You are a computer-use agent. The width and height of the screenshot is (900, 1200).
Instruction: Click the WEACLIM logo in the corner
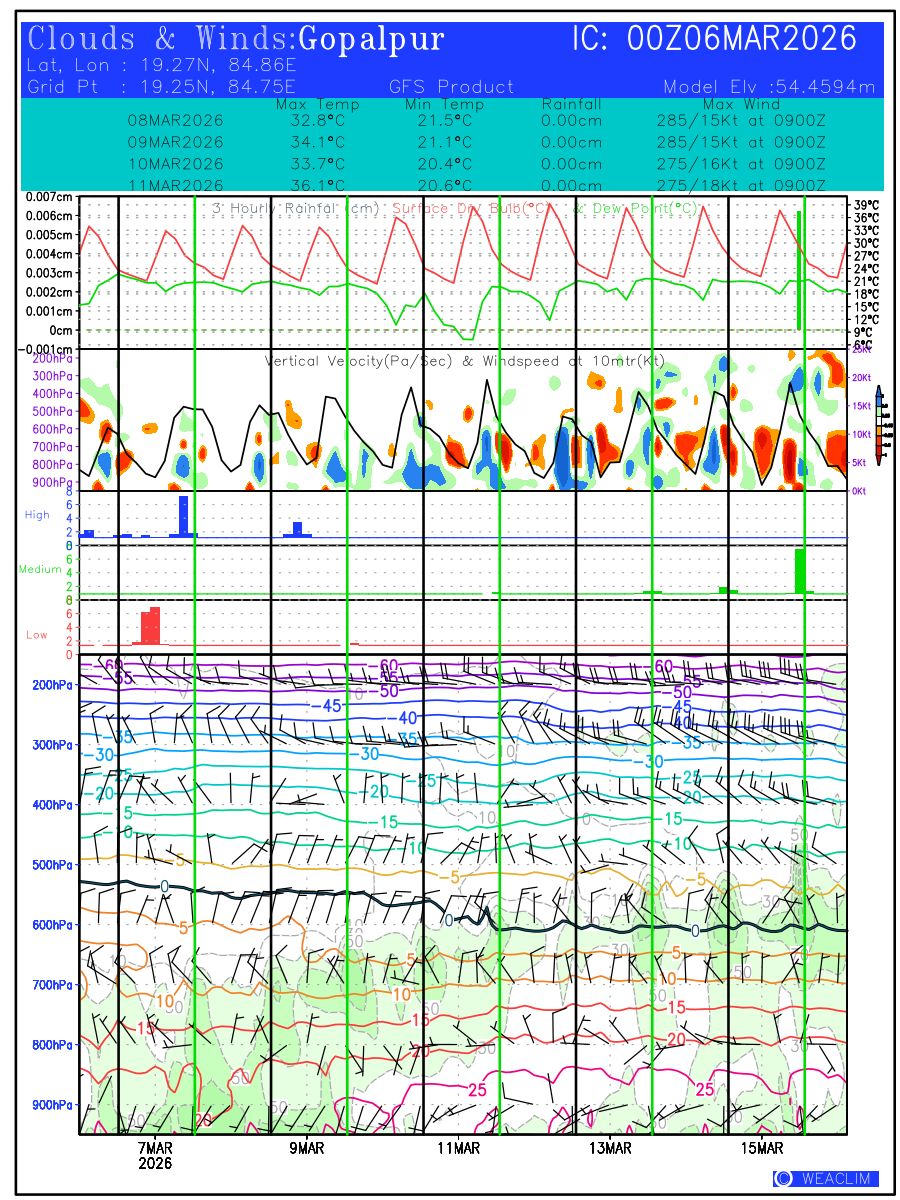pos(825,1178)
